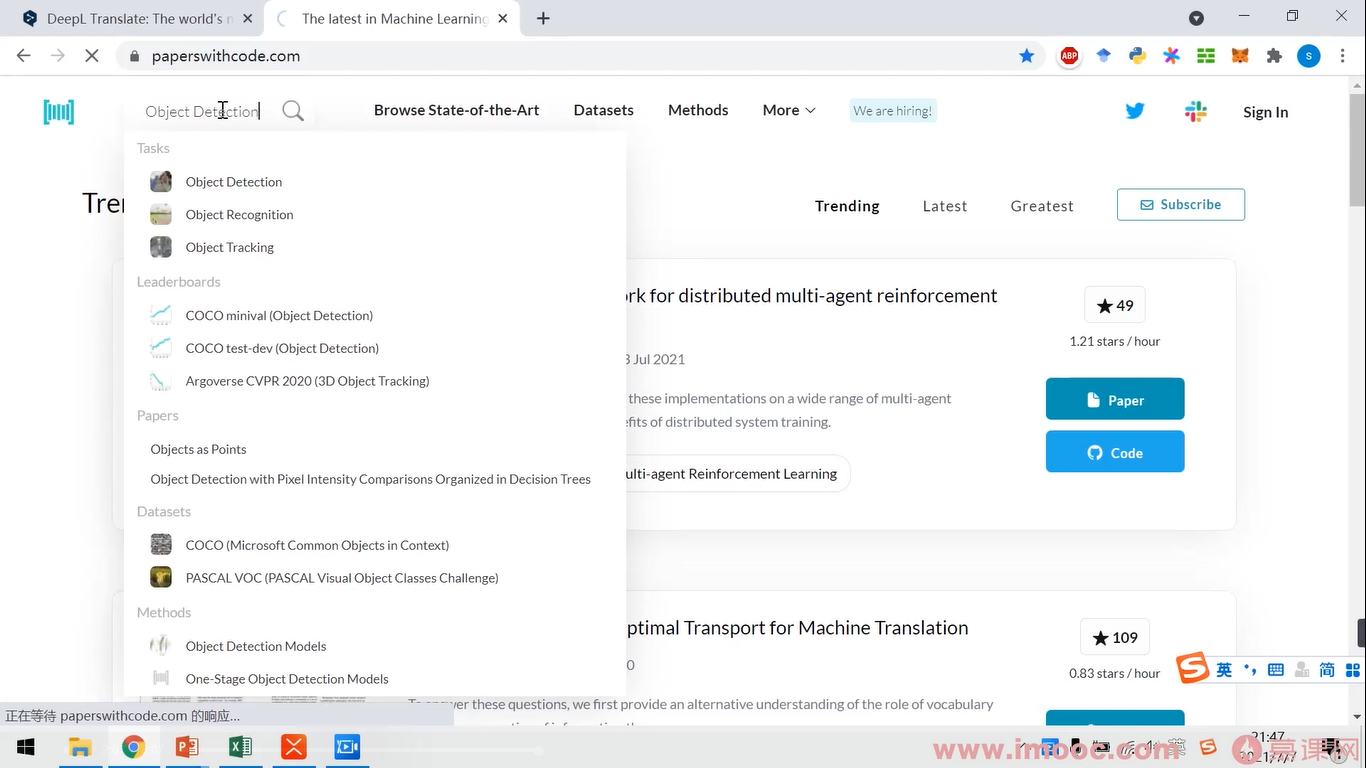Open the Slack icon link

click(x=1196, y=111)
